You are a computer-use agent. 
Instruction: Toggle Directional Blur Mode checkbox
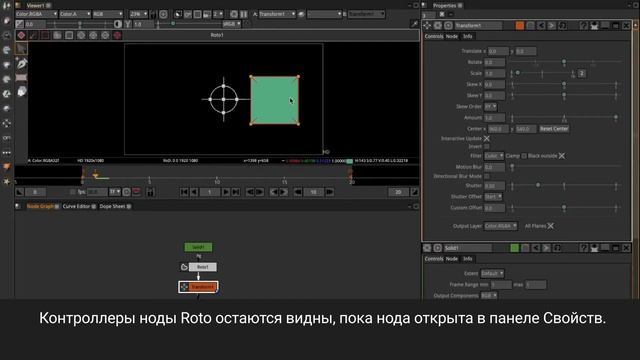[487, 176]
